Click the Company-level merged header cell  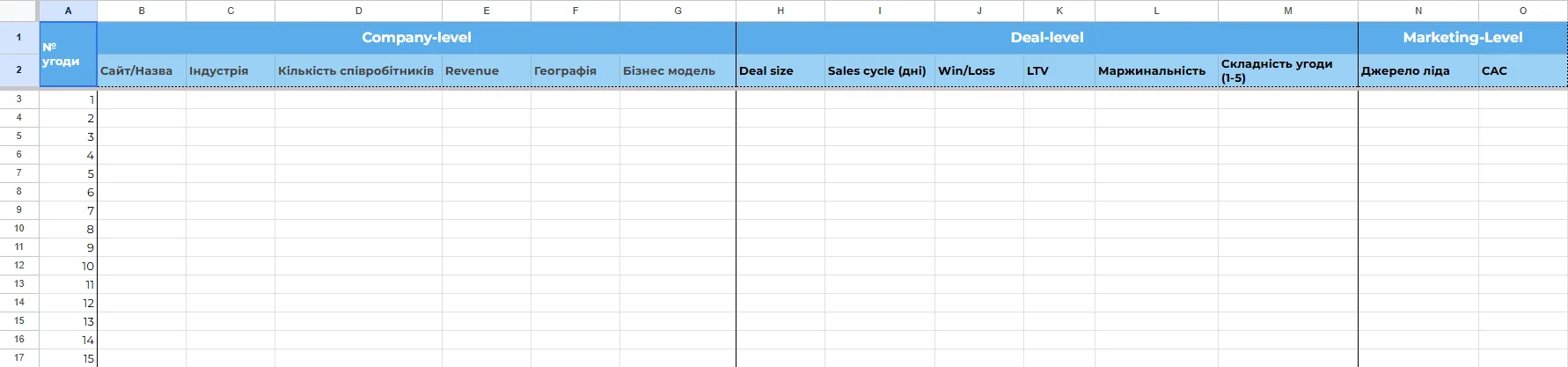(416, 38)
